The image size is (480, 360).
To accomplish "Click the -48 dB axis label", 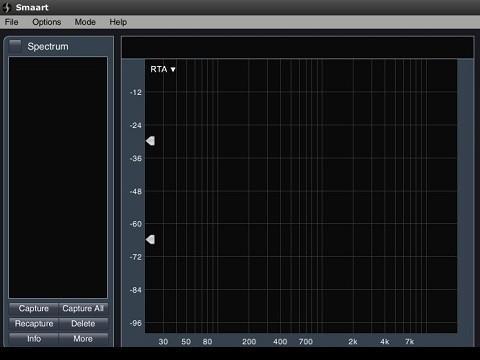I will (136, 192).
